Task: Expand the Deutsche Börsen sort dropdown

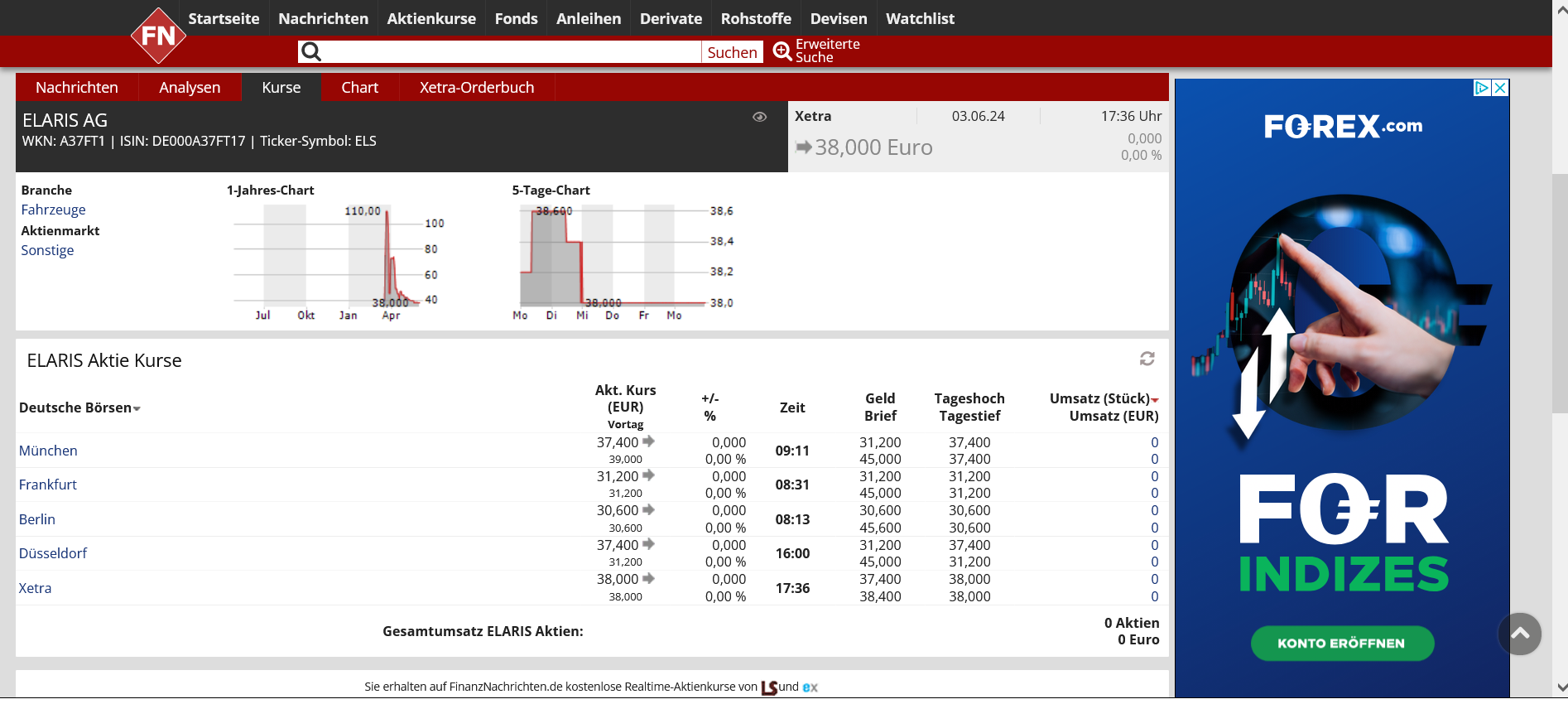Action: point(137,408)
